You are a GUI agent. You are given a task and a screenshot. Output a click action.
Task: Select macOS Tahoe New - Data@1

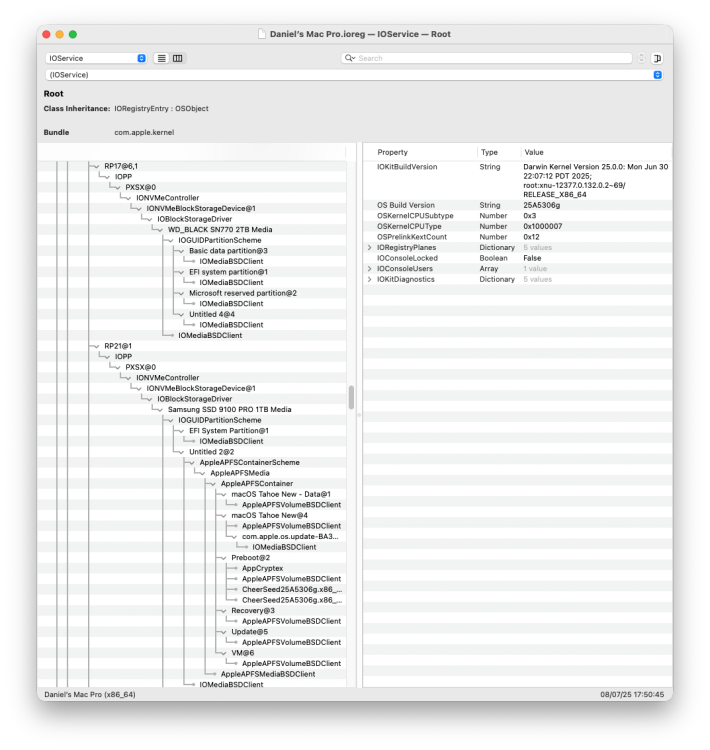pyautogui.click(x=281, y=495)
